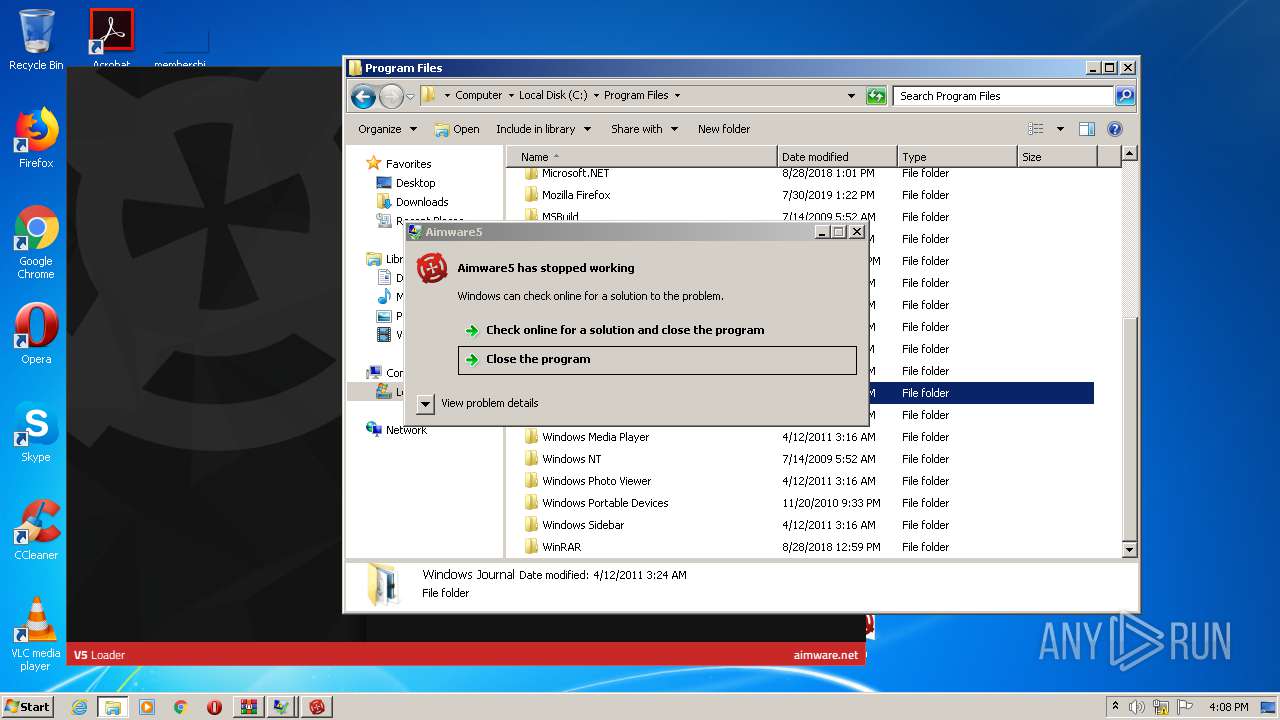Click the volume tray icon
This screenshot has width=1280, height=720.
tap(1138, 707)
